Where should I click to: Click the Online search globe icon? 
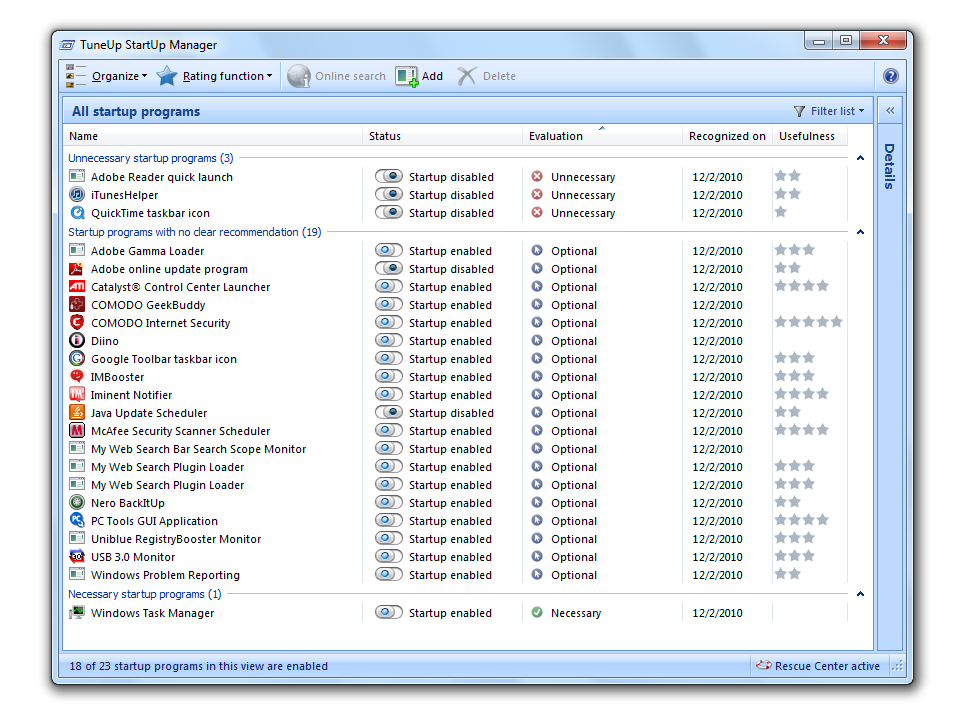coord(298,76)
